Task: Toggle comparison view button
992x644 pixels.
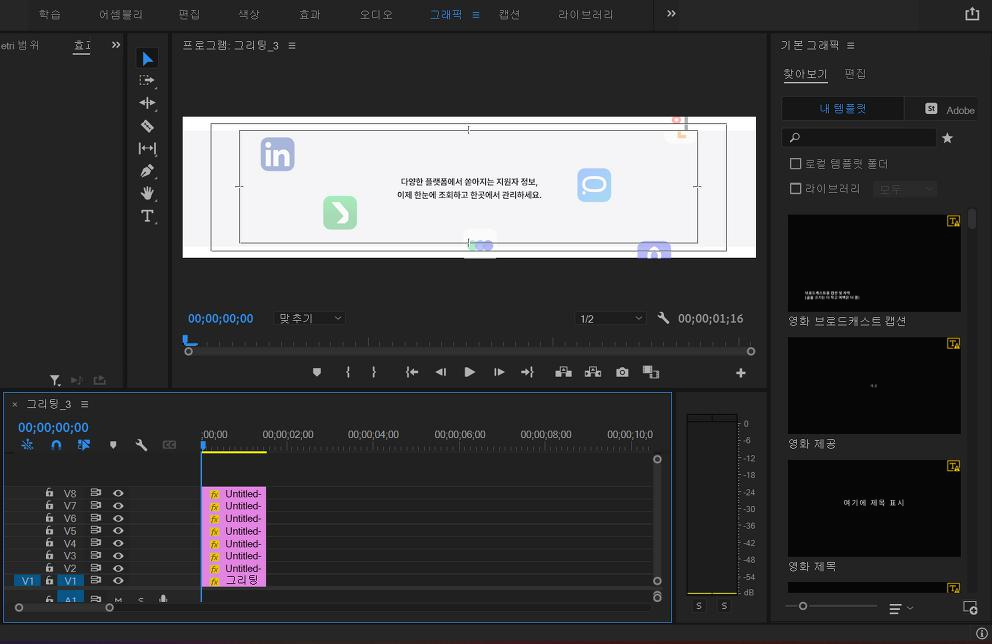Action: click(x=651, y=372)
